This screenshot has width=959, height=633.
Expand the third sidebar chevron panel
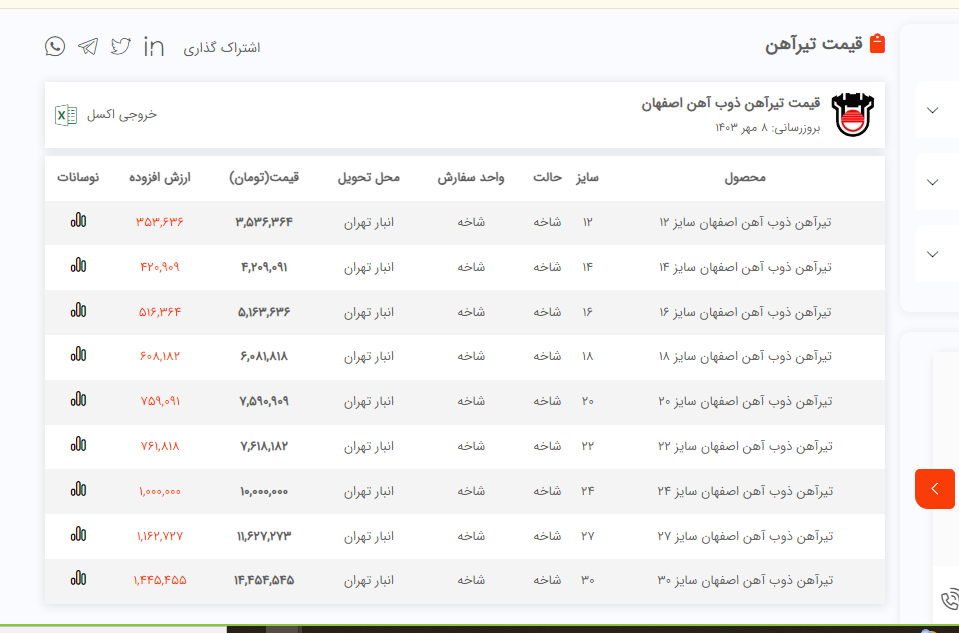(x=933, y=254)
